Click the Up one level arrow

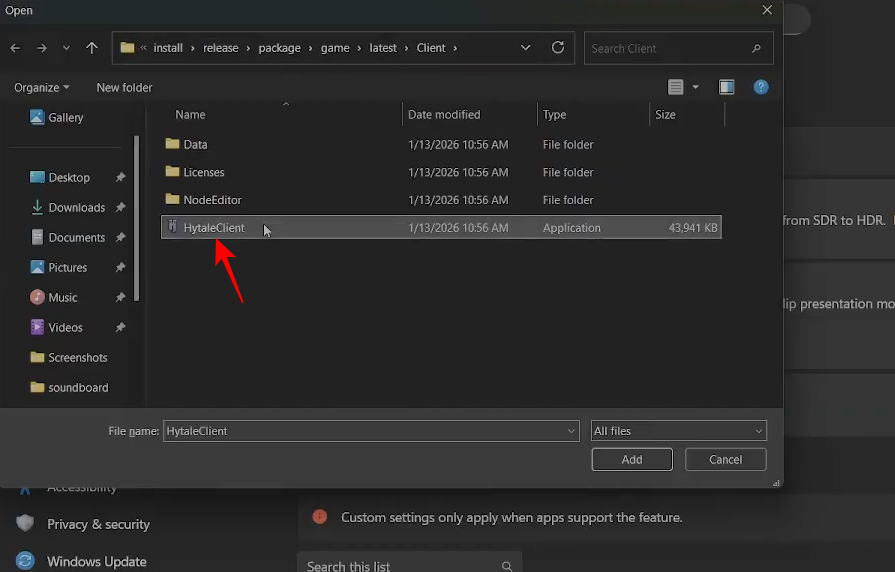[x=92, y=48]
